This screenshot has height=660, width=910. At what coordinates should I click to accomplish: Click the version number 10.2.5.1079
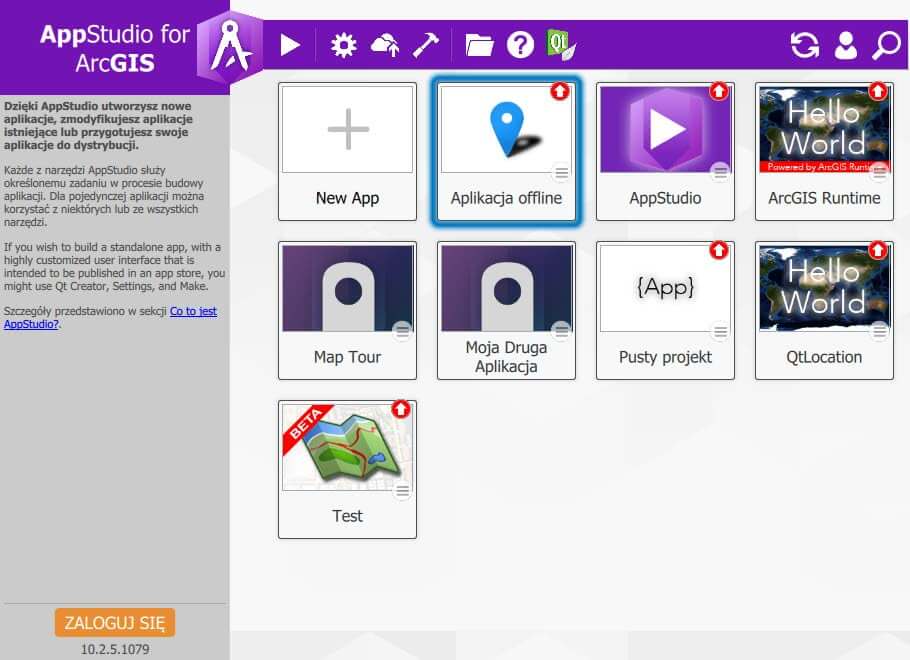115,650
